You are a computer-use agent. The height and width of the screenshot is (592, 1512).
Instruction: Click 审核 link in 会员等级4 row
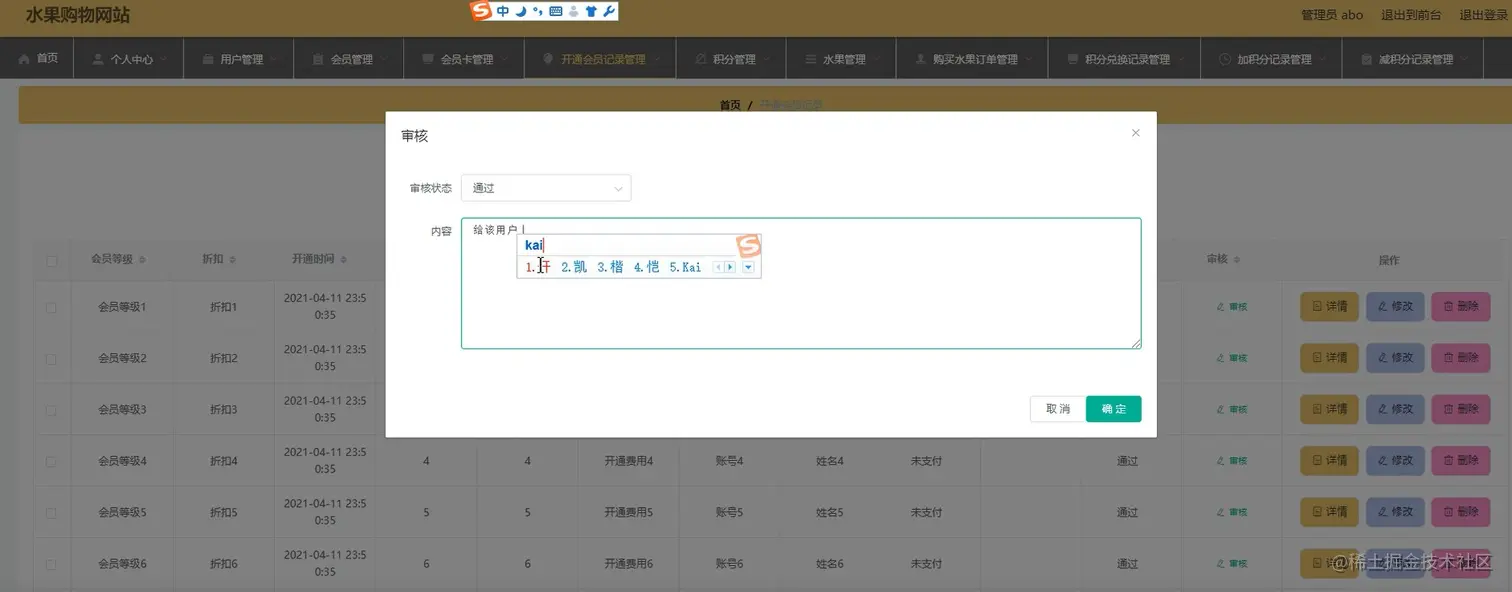[1232, 461]
